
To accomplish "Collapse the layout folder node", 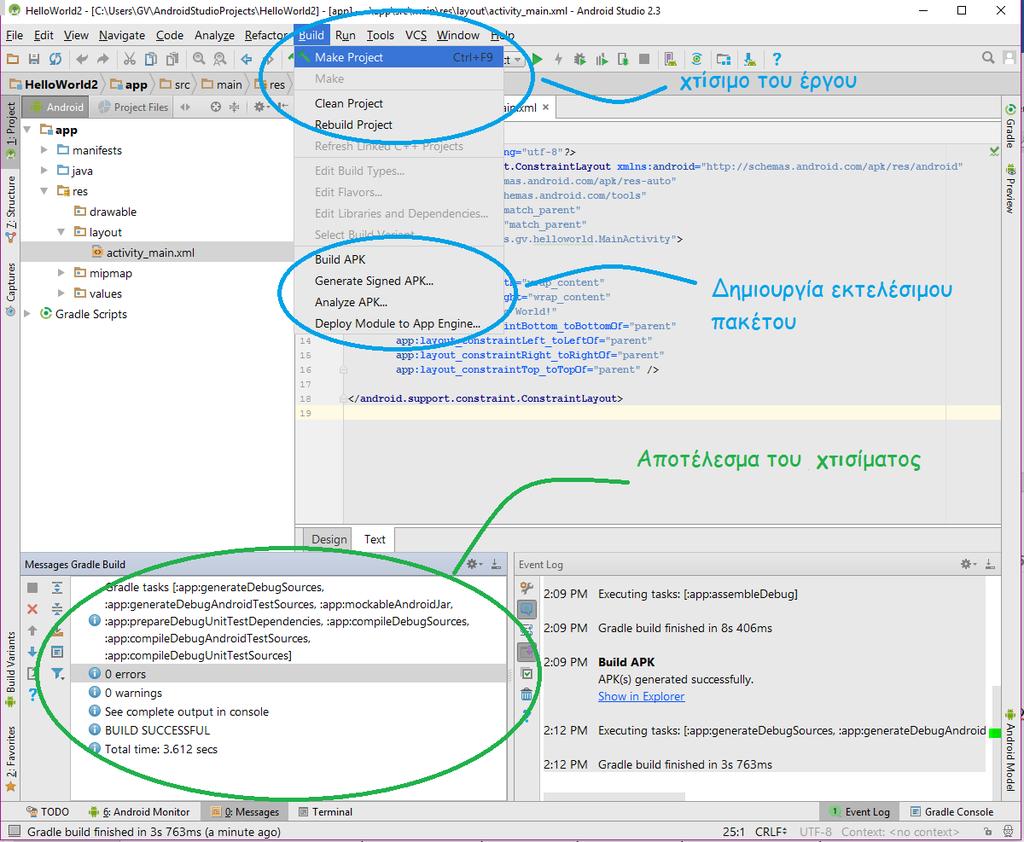I will pos(61,232).
